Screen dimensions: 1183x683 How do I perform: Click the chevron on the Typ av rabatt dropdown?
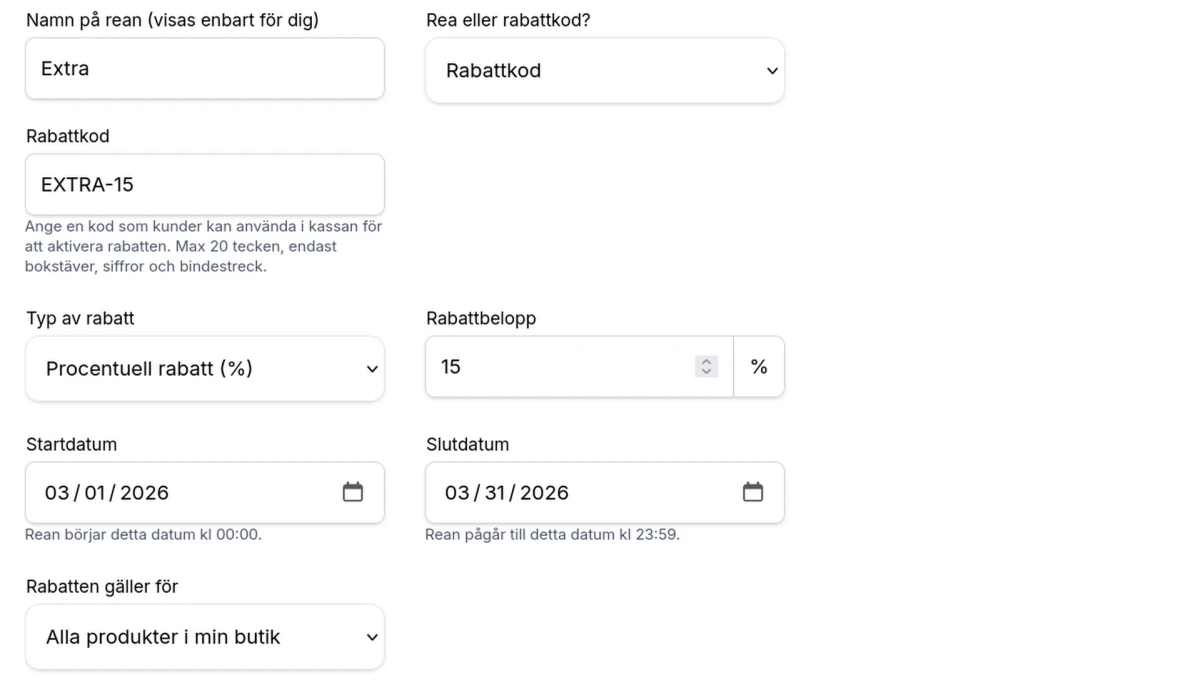[371, 368]
